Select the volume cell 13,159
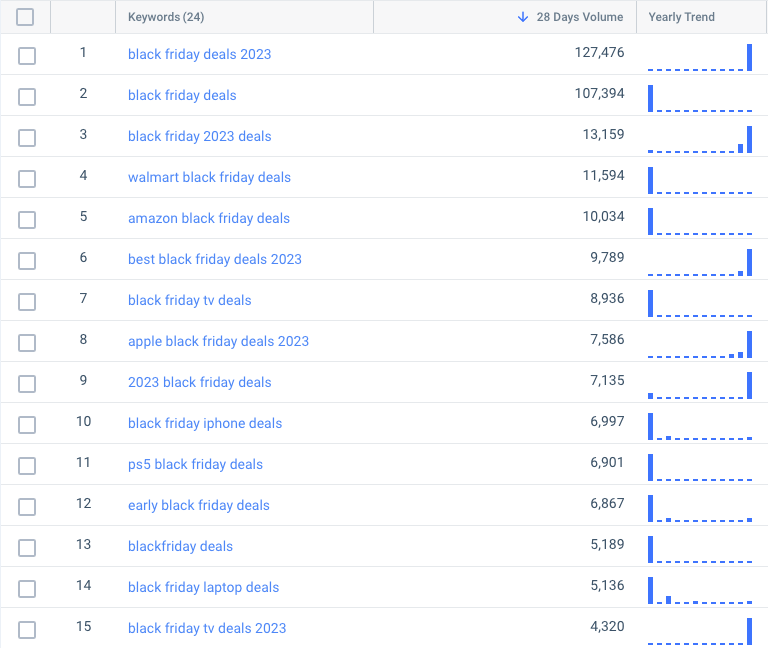This screenshot has height=648, width=768. pos(603,135)
